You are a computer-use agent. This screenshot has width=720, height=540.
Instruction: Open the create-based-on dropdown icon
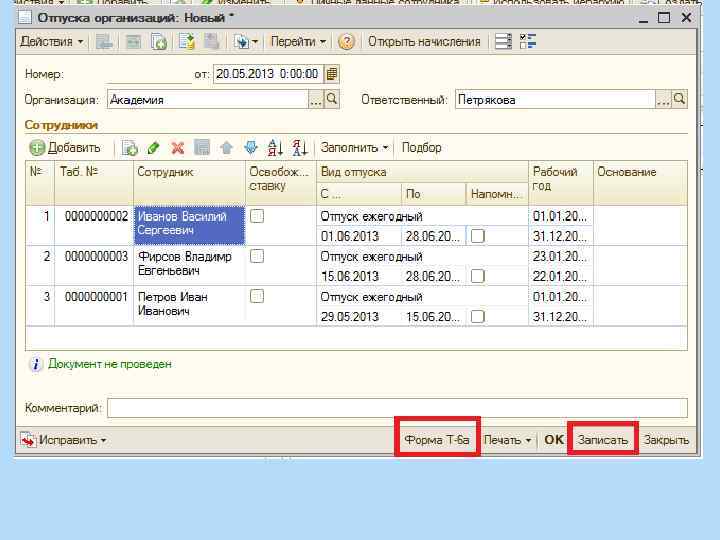pyautogui.click(x=246, y=42)
